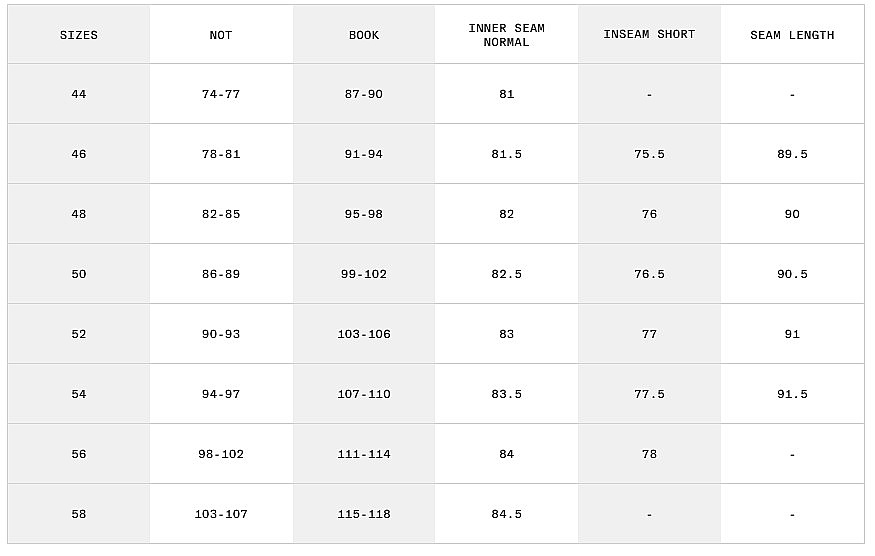Click inseam short value 75.5
Image resolution: width=875 pixels, height=556 pixels.
point(649,154)
